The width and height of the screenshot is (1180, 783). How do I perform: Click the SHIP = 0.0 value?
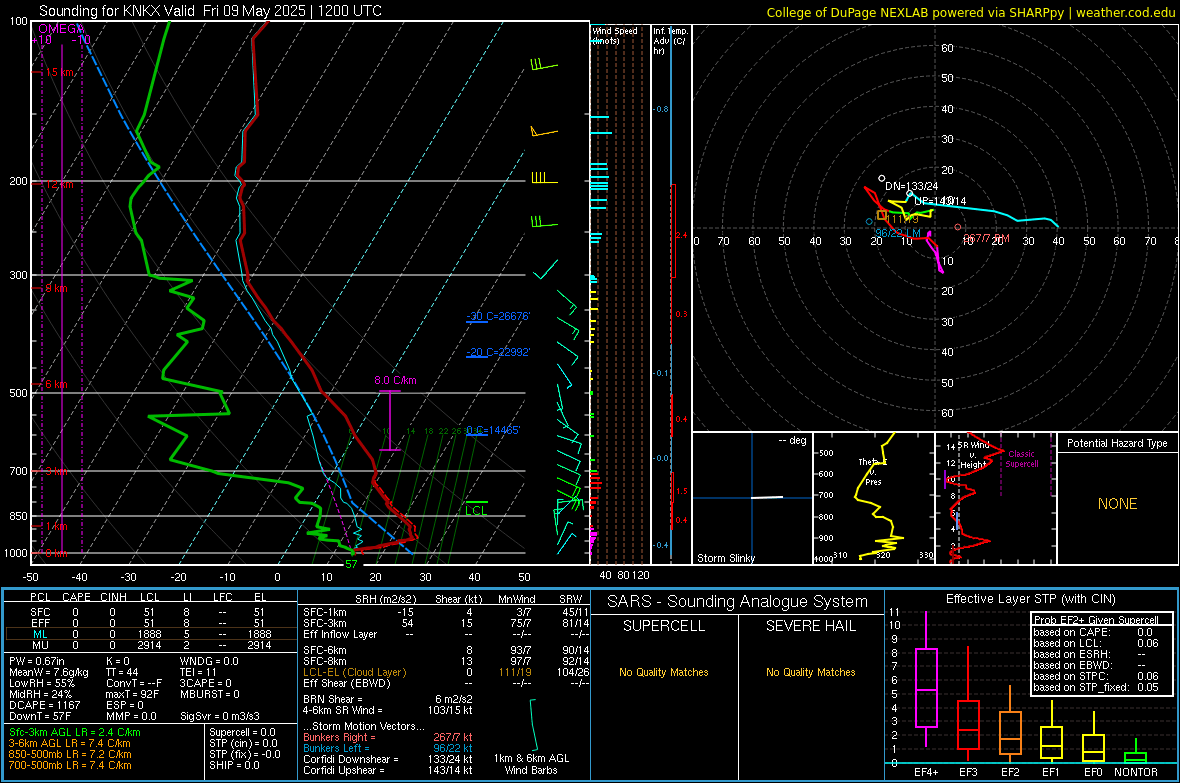[x=234, y=765]
